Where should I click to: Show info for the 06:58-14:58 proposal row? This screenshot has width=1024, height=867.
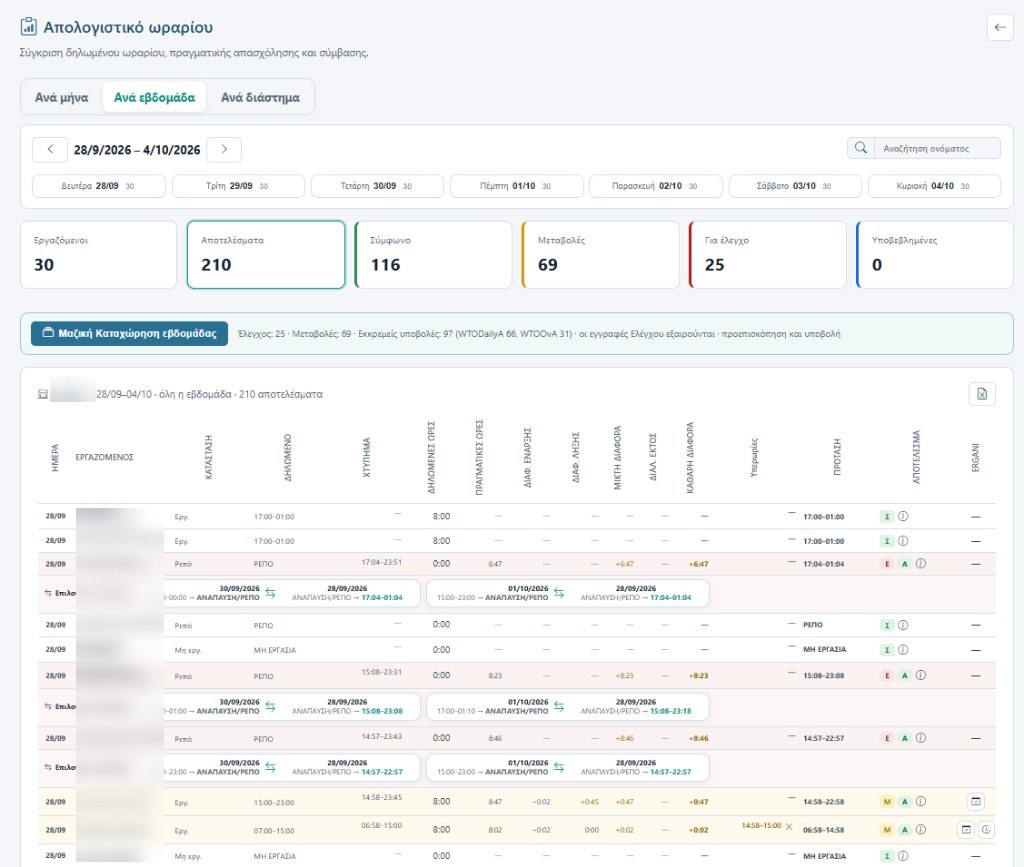[921, 829]
